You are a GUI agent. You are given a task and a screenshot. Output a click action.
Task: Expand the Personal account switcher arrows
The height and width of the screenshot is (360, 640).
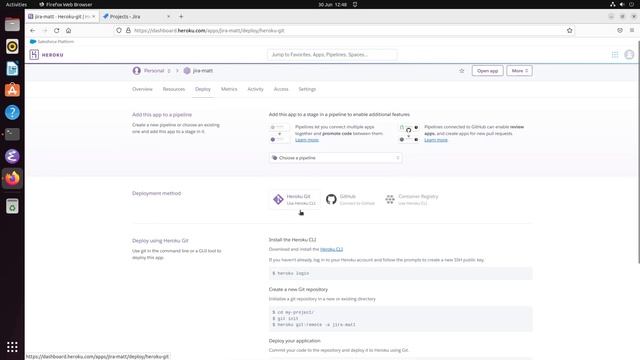pyautogui.click(x=169, y=71)
